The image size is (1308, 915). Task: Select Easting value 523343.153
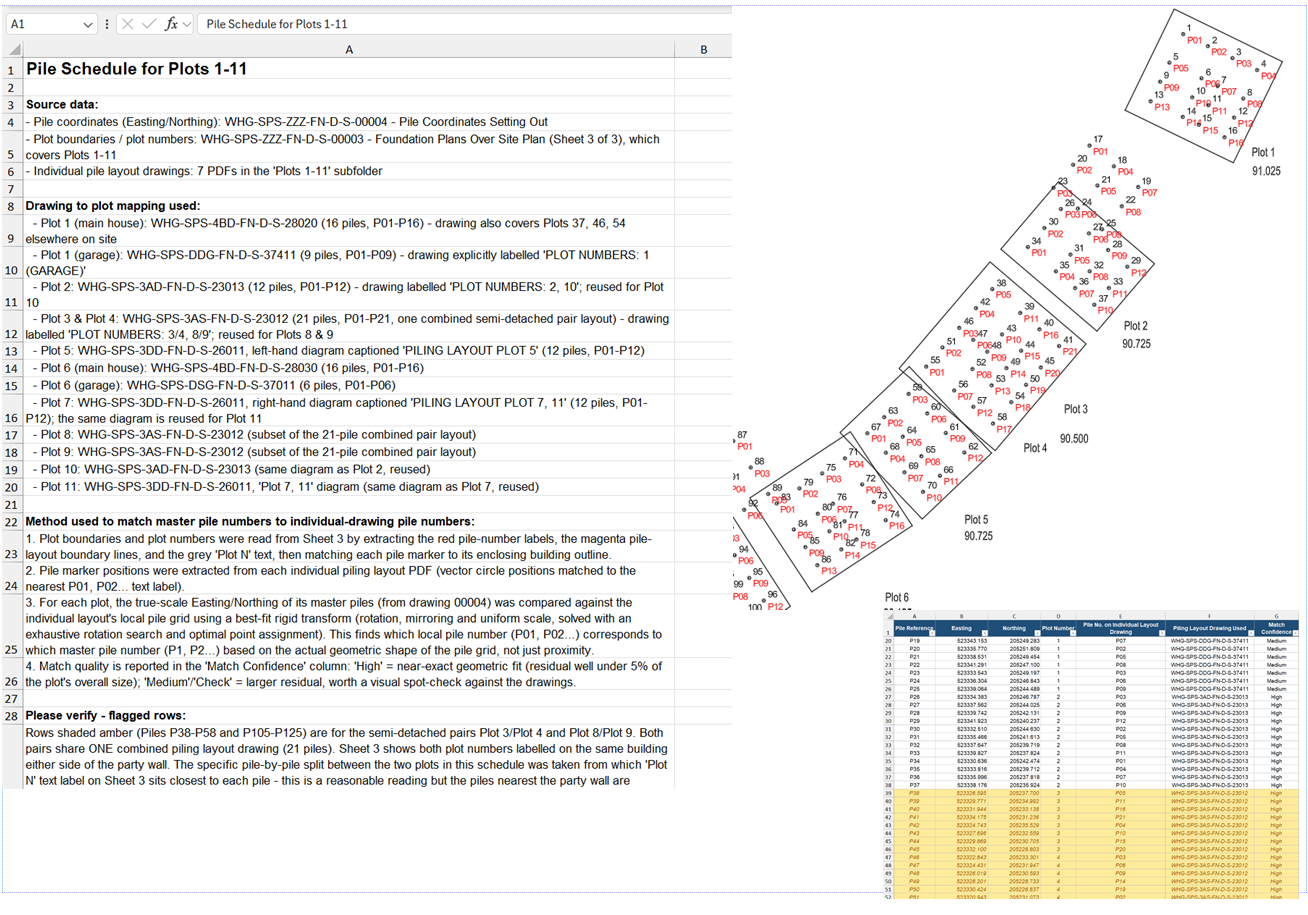point(962,641)
